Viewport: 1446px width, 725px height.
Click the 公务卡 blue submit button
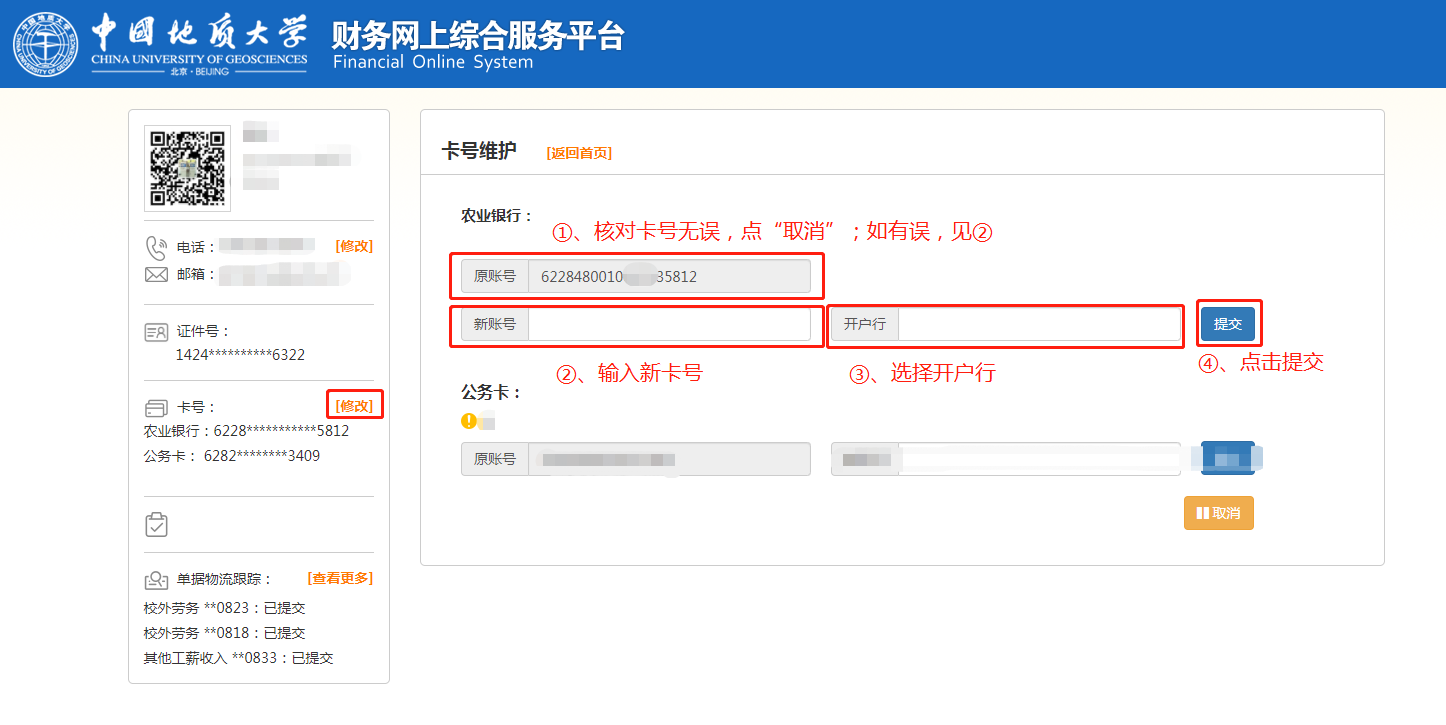[1228, 459]
